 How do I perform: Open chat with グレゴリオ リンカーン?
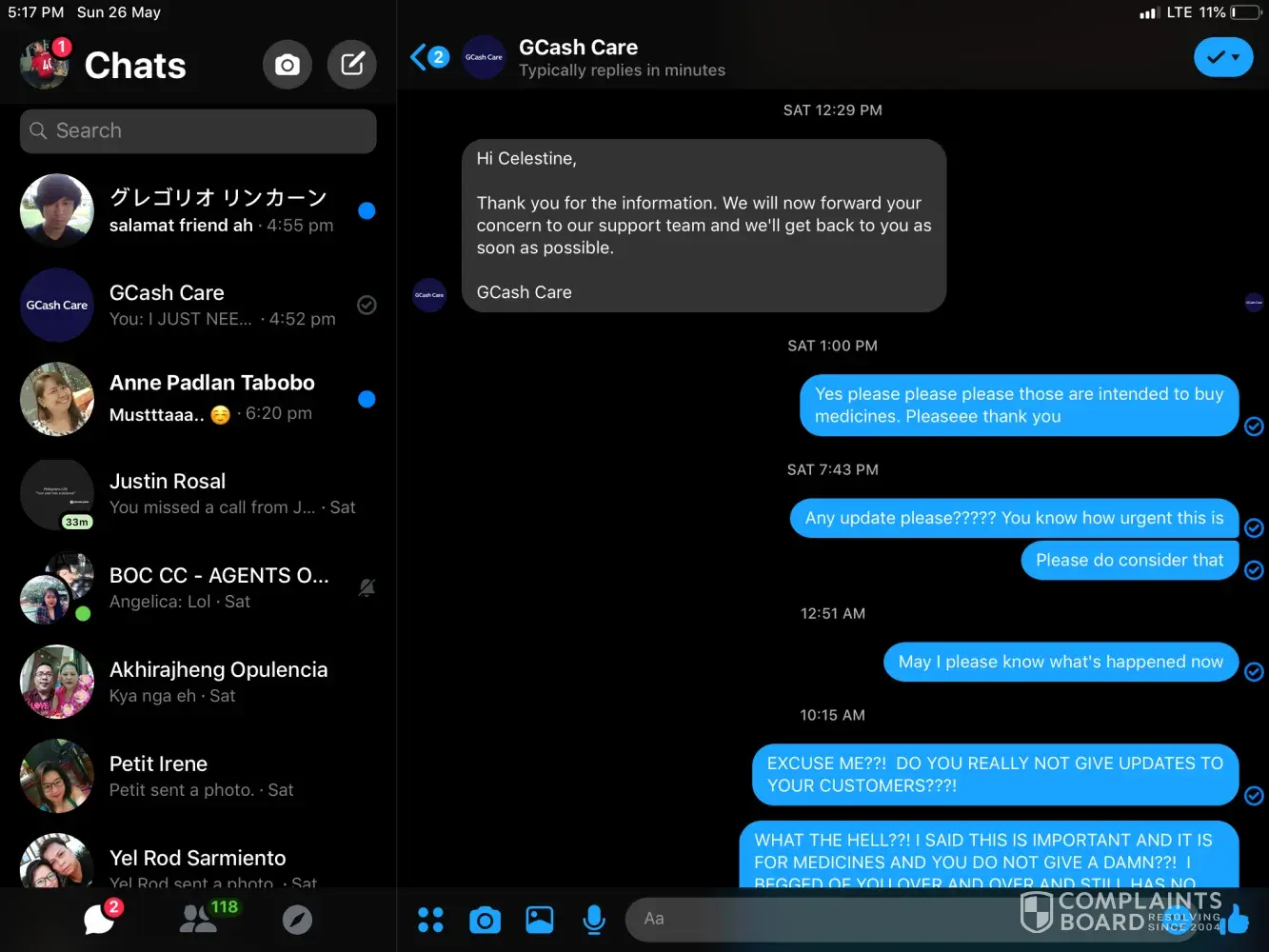click(x=198, y=210)
